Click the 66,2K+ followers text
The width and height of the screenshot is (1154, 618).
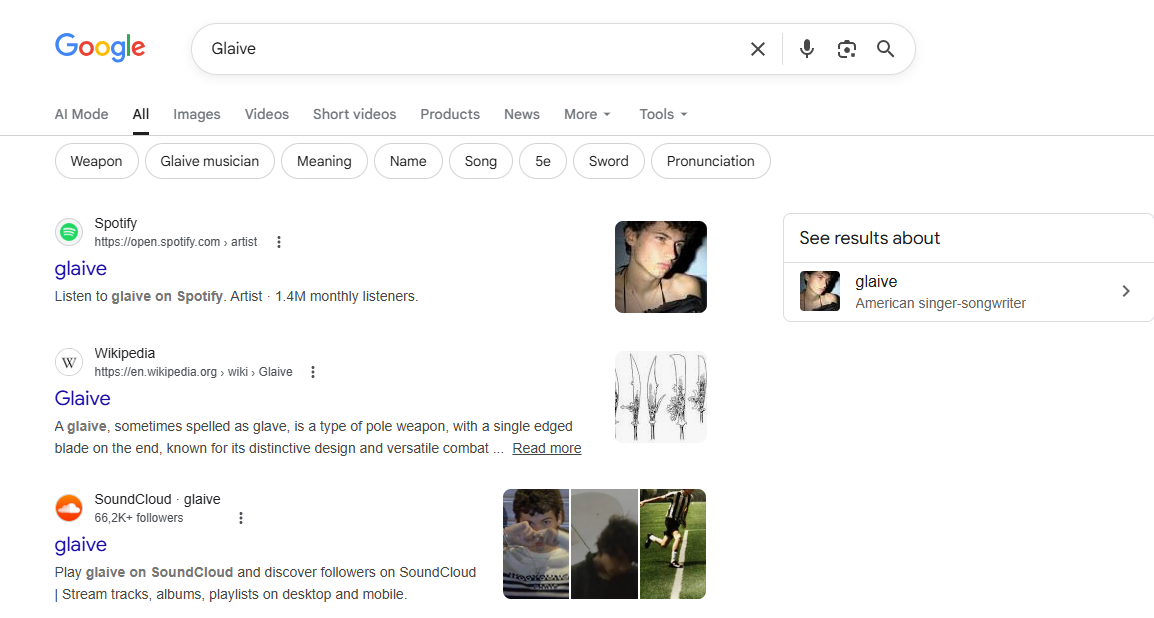click(138, 518)
